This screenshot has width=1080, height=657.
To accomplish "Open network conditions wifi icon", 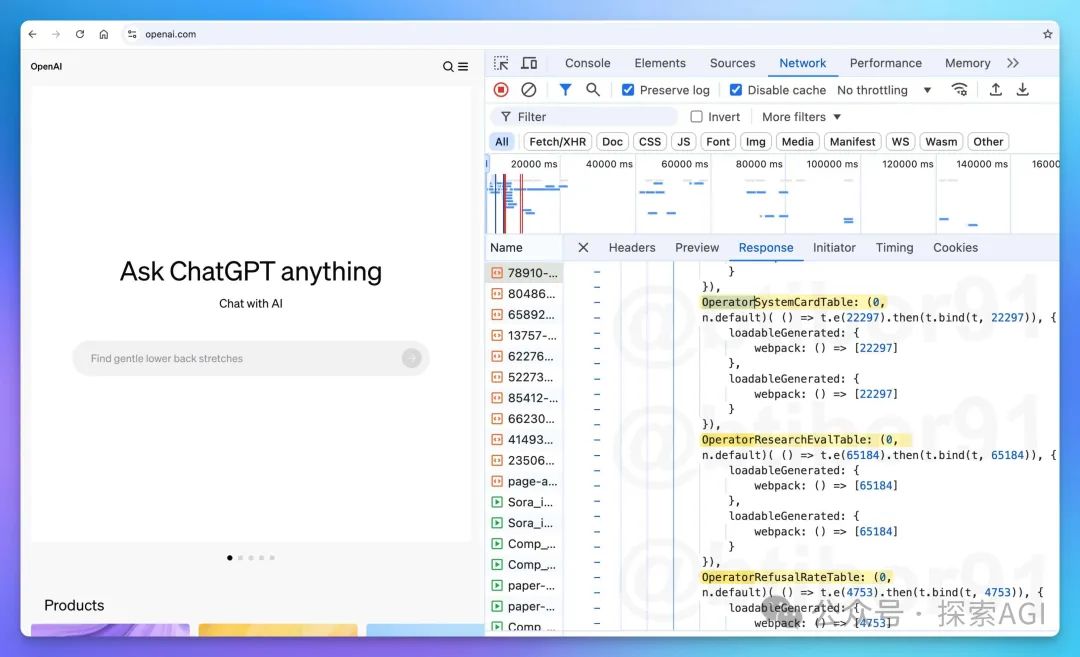I will [x=960, y=90].
